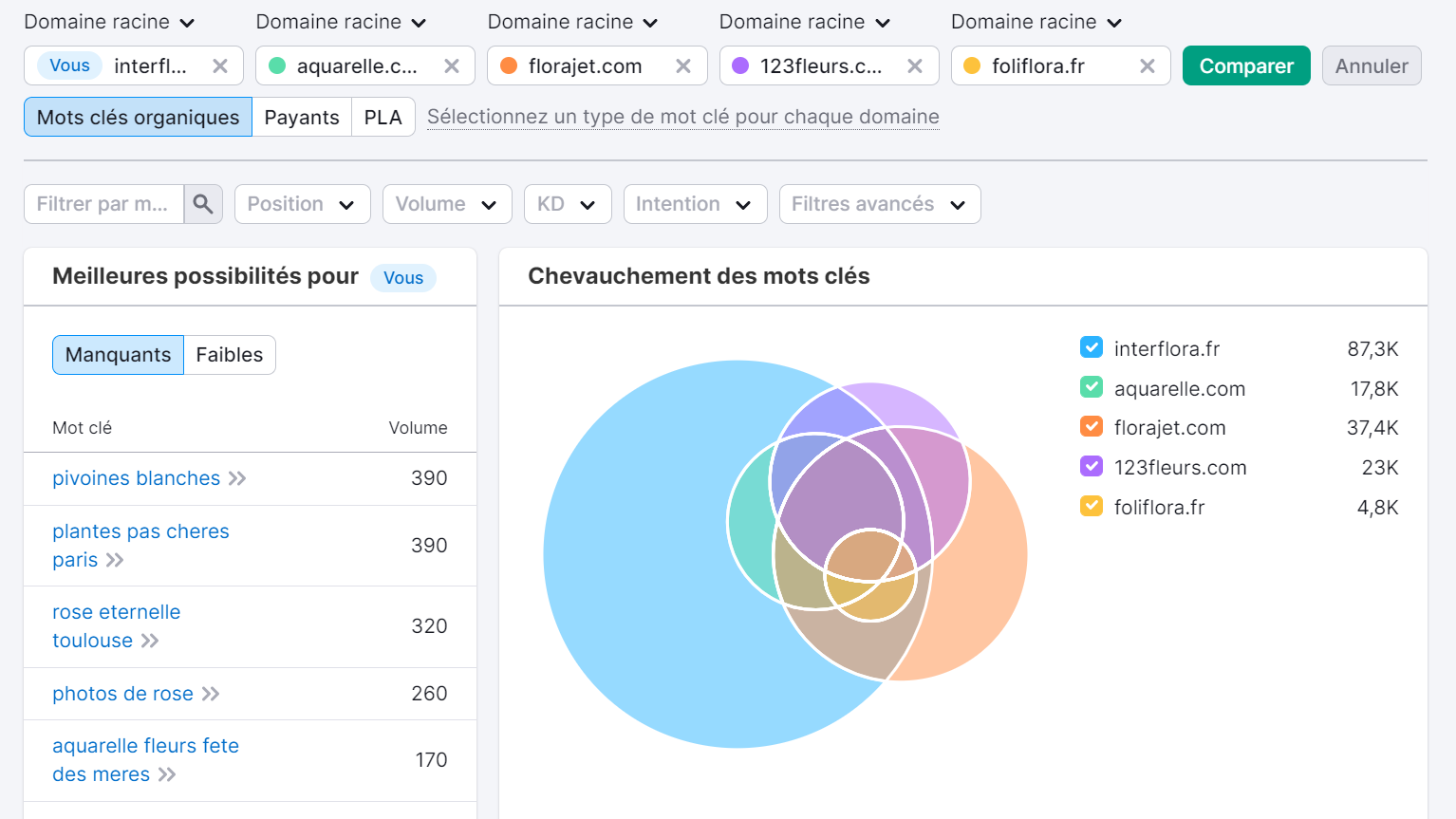Open plantes pas cheres paris link
This screenshot has width=1456, height=819.
pos(140,546)
